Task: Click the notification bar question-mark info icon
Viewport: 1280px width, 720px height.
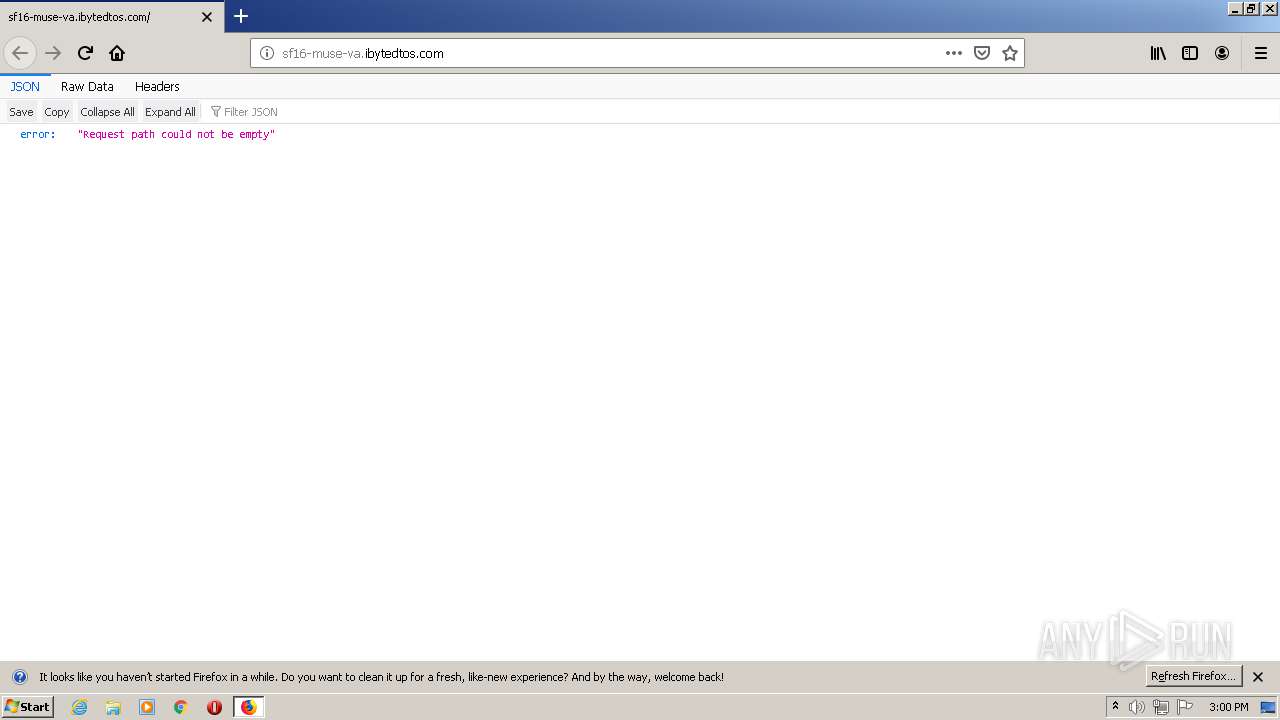Action: [19, 677]
